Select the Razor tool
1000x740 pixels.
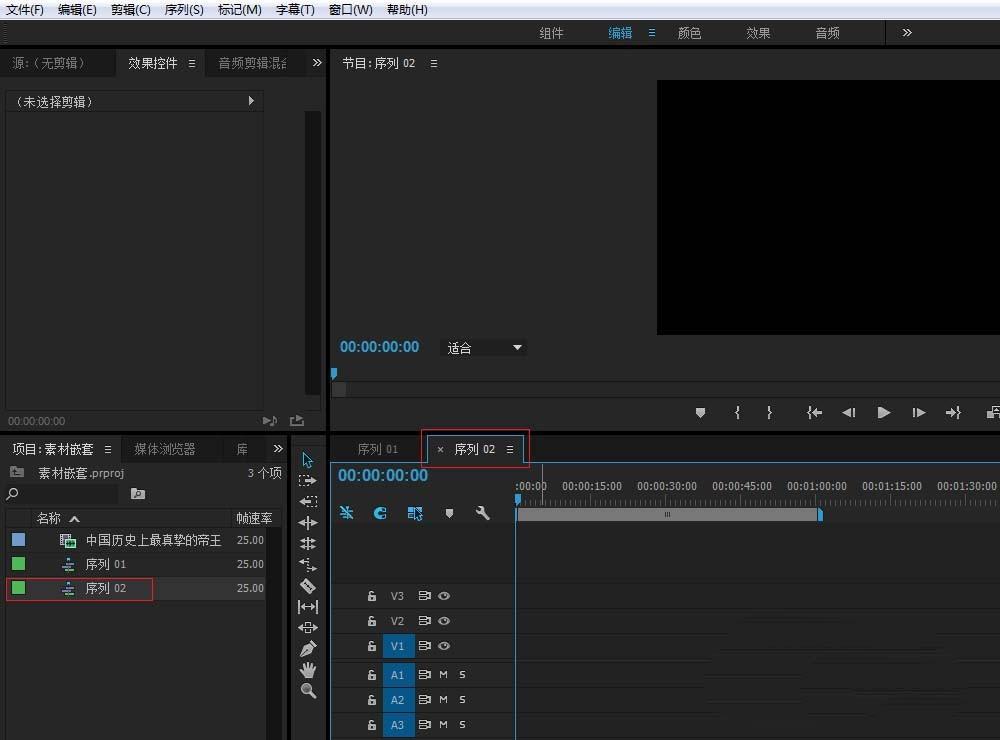pos(308,586)
